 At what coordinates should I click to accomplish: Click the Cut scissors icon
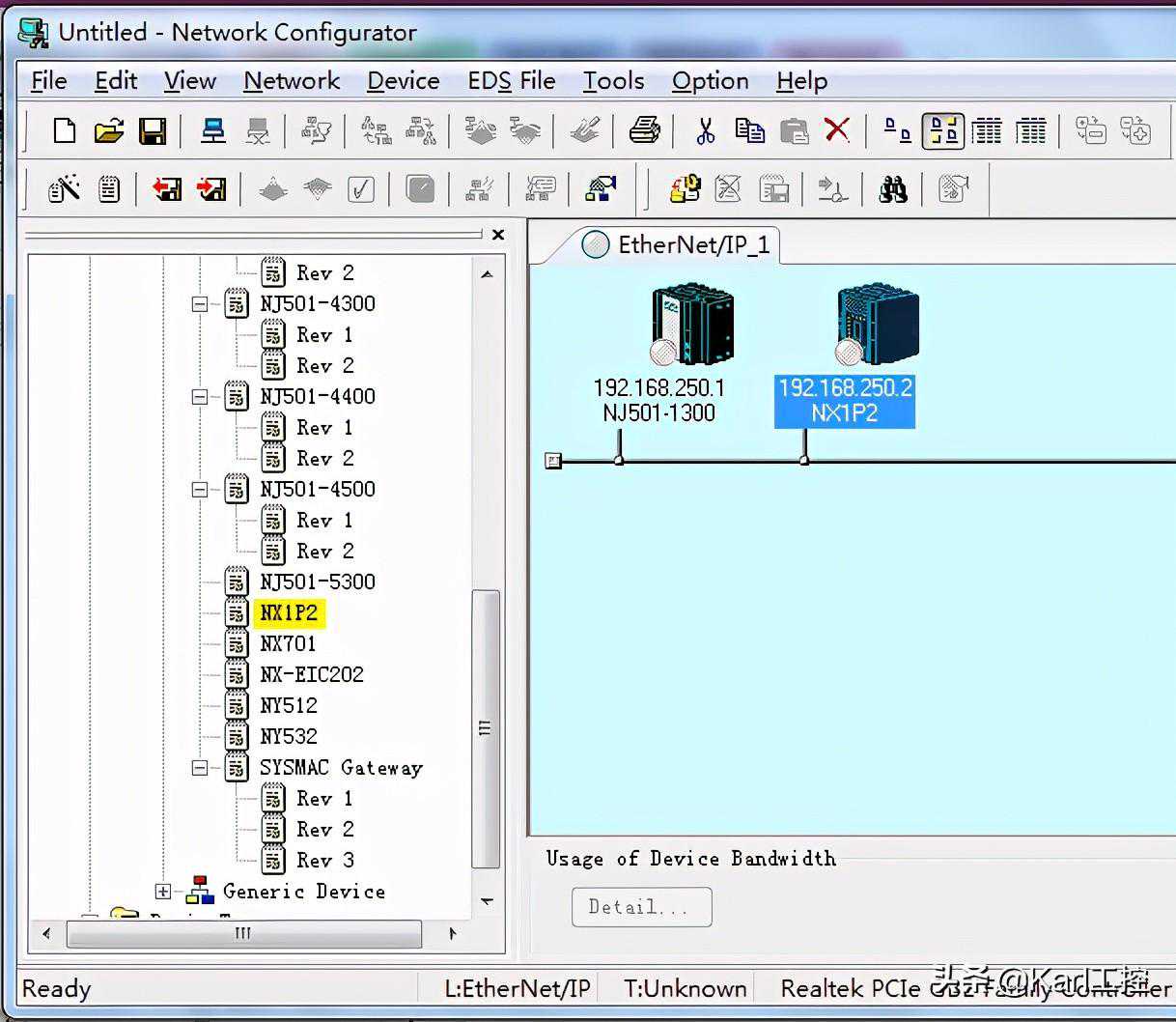[705, 130]
